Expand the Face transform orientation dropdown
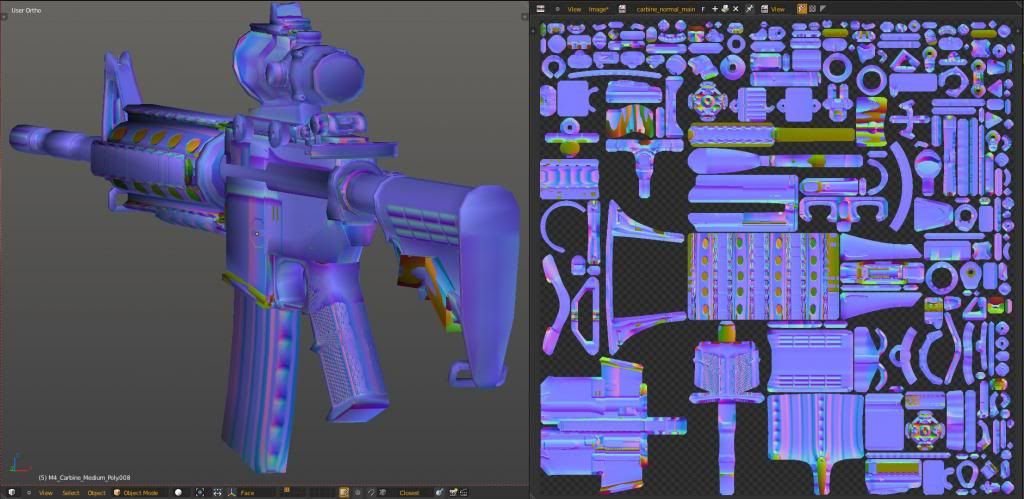Image resolution: width=1024 pixels, height=499 pixels. [248, 492]
